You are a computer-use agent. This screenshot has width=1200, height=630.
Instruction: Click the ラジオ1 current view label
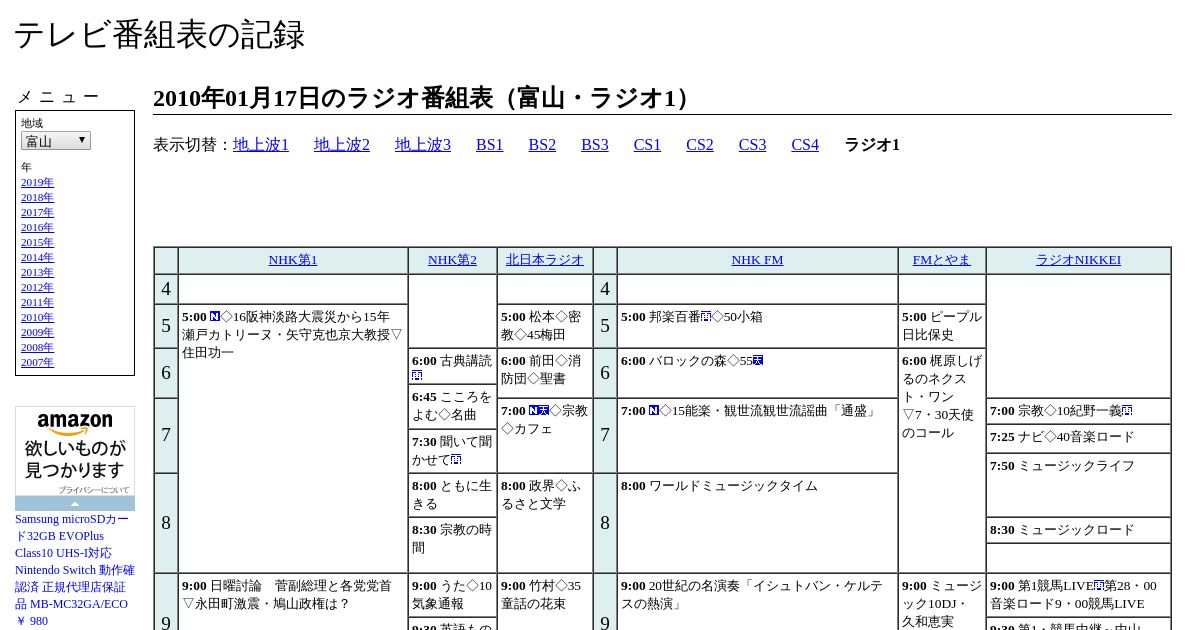tap(872, 145)
